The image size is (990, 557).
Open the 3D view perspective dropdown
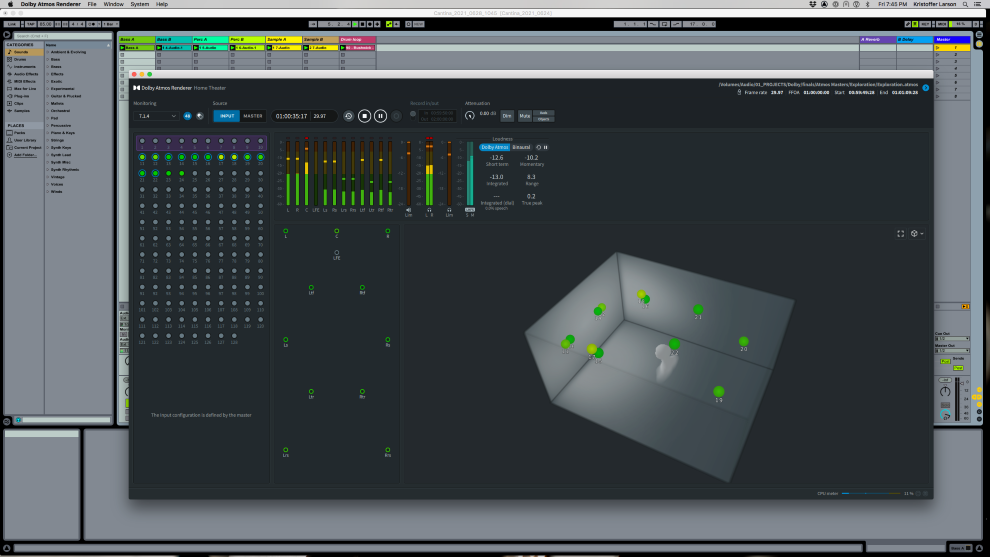[917, 234]
